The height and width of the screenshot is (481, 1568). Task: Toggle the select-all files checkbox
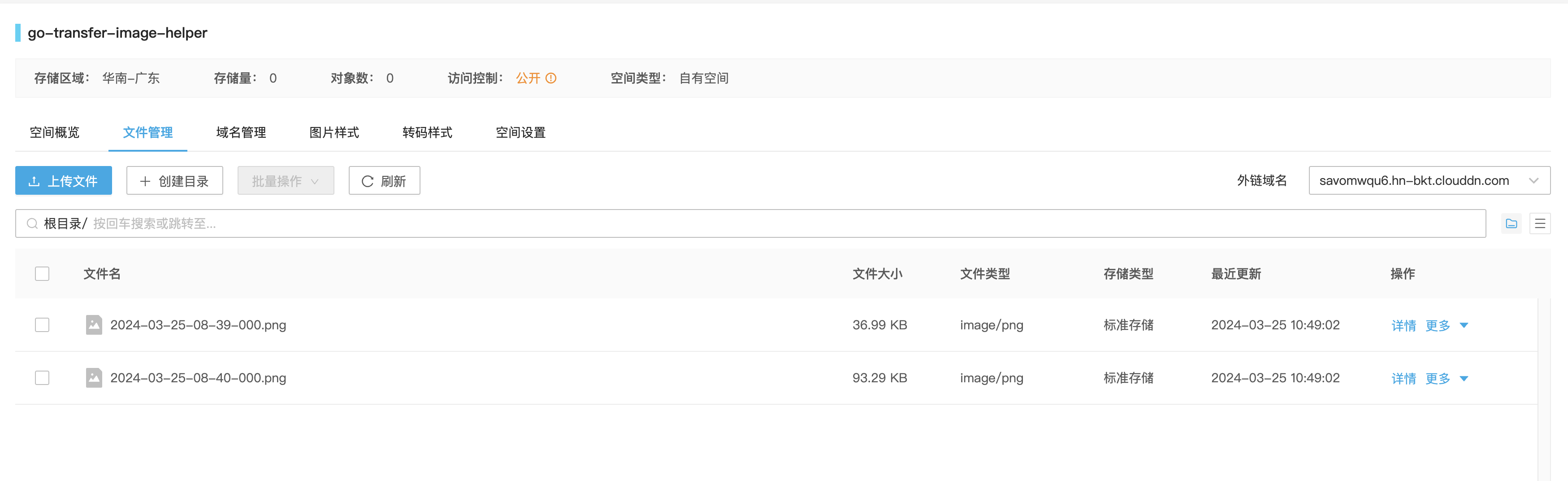tap(42, 274)
